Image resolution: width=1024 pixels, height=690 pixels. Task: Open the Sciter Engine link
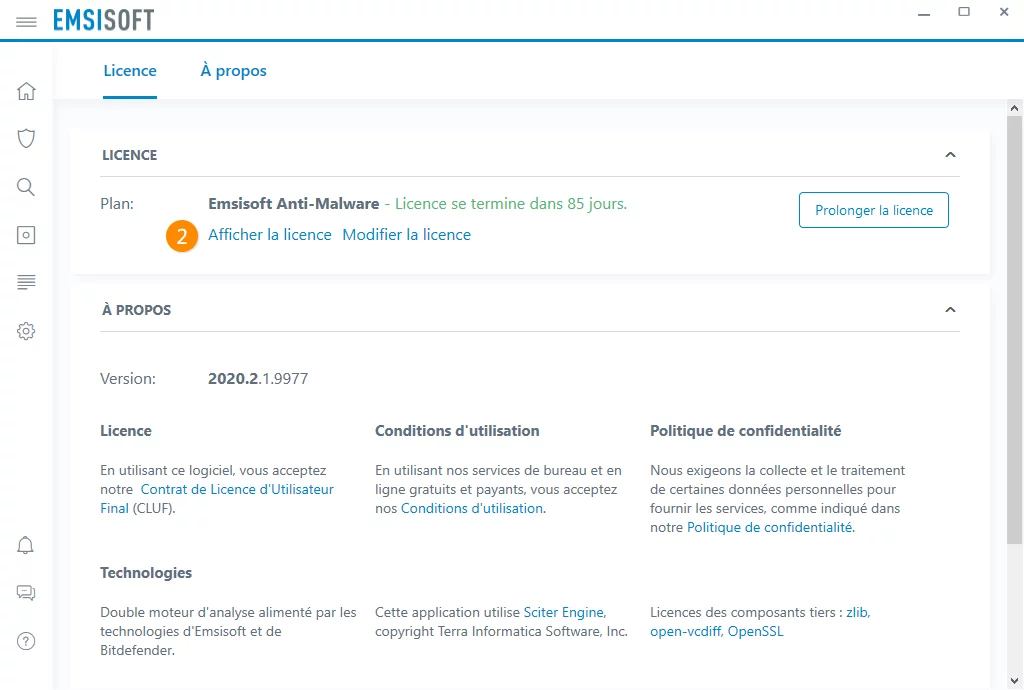pyautogui.click(x=564, y=612)
